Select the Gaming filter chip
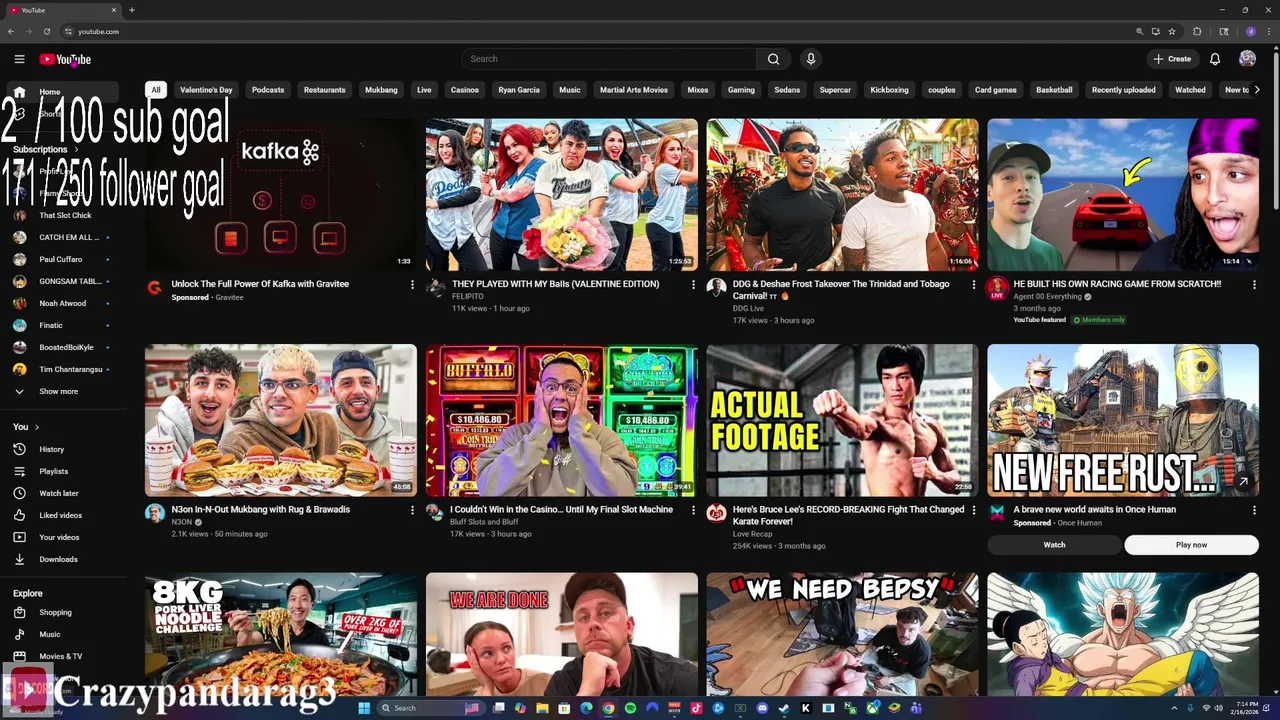This screenshot has height=720, width=1280. coord(741,90)
